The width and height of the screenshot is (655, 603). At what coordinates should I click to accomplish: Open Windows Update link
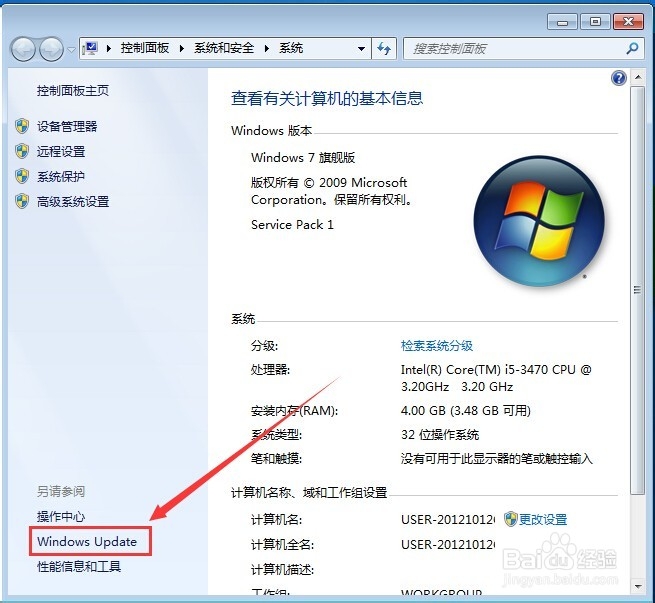[87, 542]
